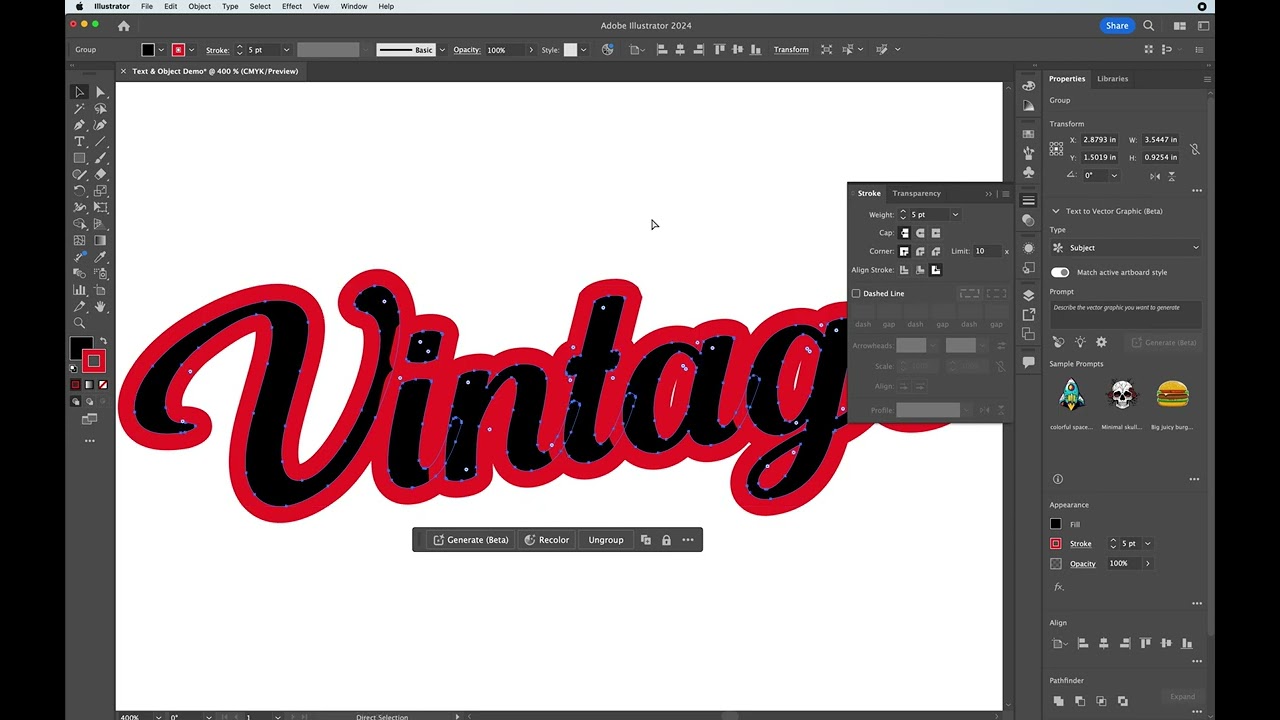
Task: Select the Eraser tool
Action: point(100,174)
